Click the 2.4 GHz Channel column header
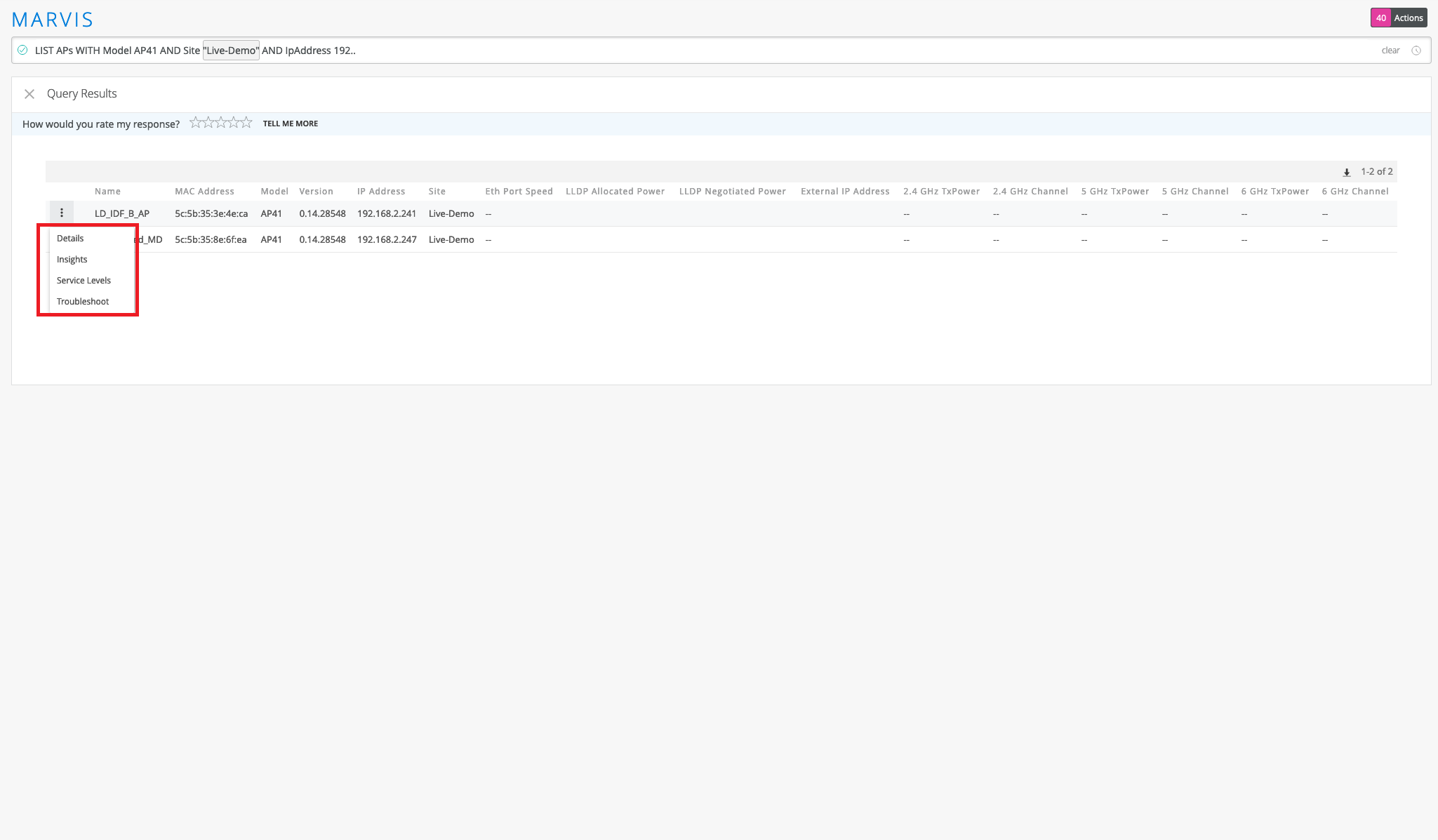The width and height of the screenshot is (1438, 840). (1030, 192)
